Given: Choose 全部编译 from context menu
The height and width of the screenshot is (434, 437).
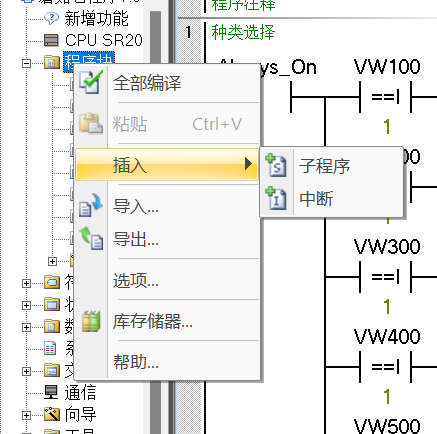Looking at the screenshot, I should (x=167, y=83).
